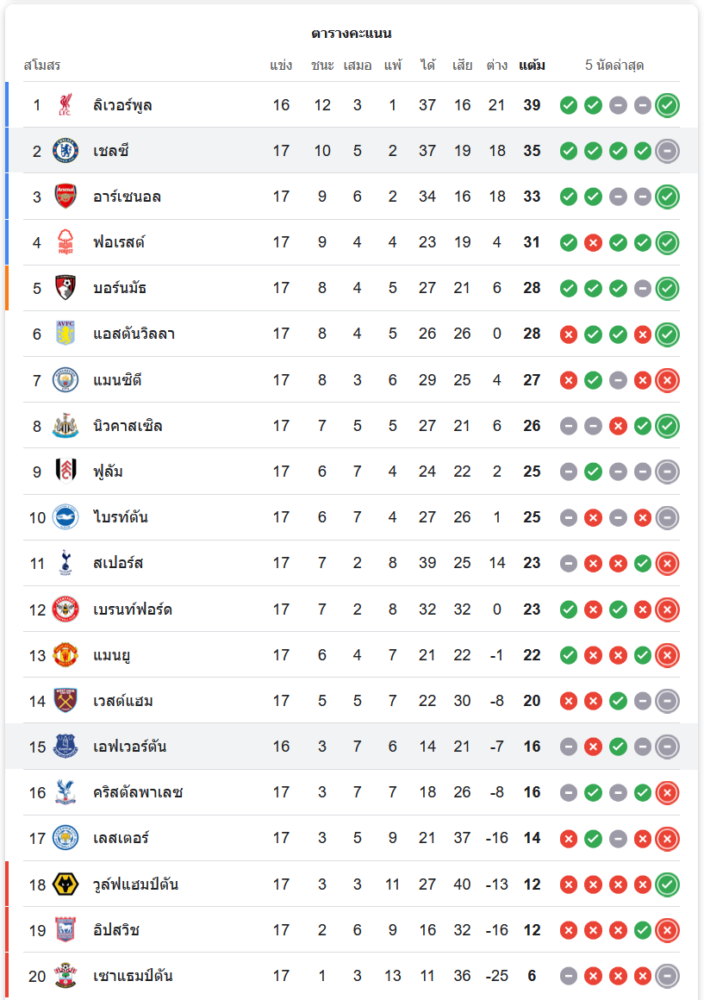Click the Chelsea club crest icon
The width and height of the screenshot is (704, 1000).
tap(65, 151)
